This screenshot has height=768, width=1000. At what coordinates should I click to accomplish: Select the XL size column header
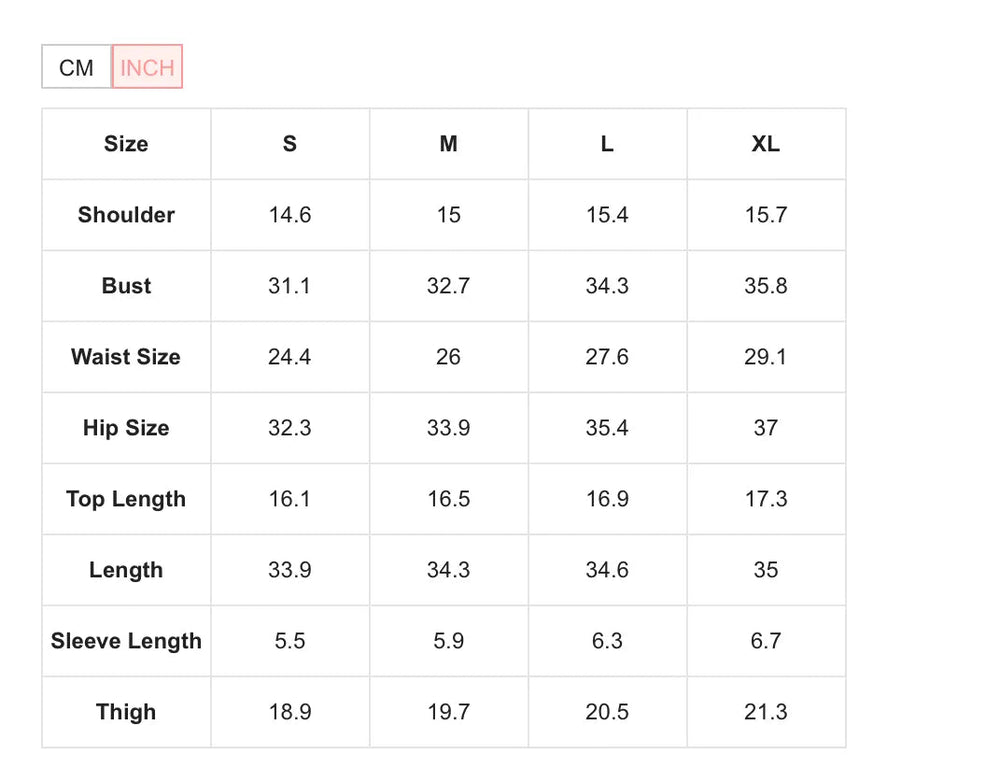[766, 144]
